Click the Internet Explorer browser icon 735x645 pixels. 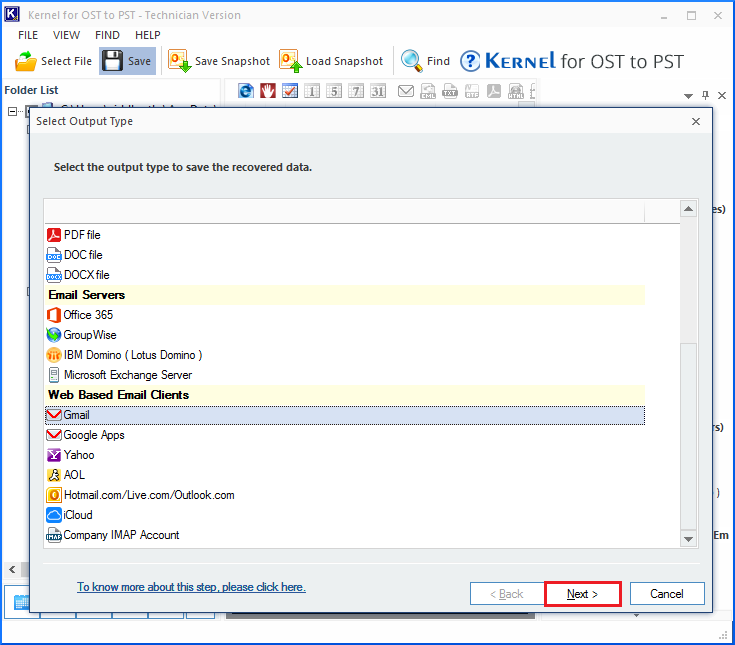[246, 90]
